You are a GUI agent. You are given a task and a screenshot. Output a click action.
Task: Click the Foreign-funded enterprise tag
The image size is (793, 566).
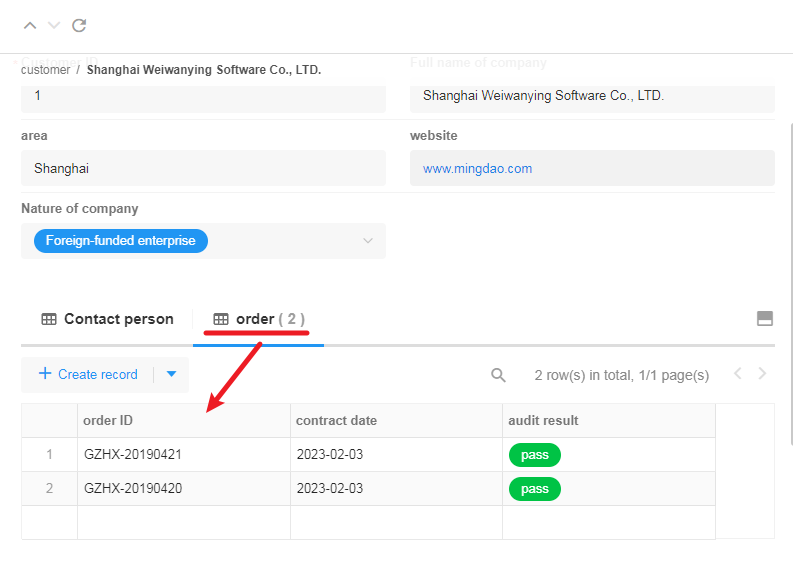coord(121,241)
